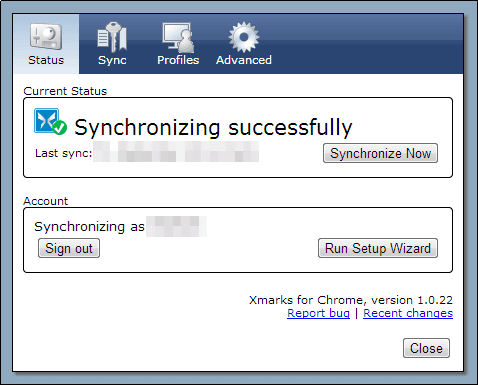Image resolution: width=478 pixels, height=385 pixels.
Task: Click the 'Synchronizing successfully' heading
Action: (x=213, y=127)
